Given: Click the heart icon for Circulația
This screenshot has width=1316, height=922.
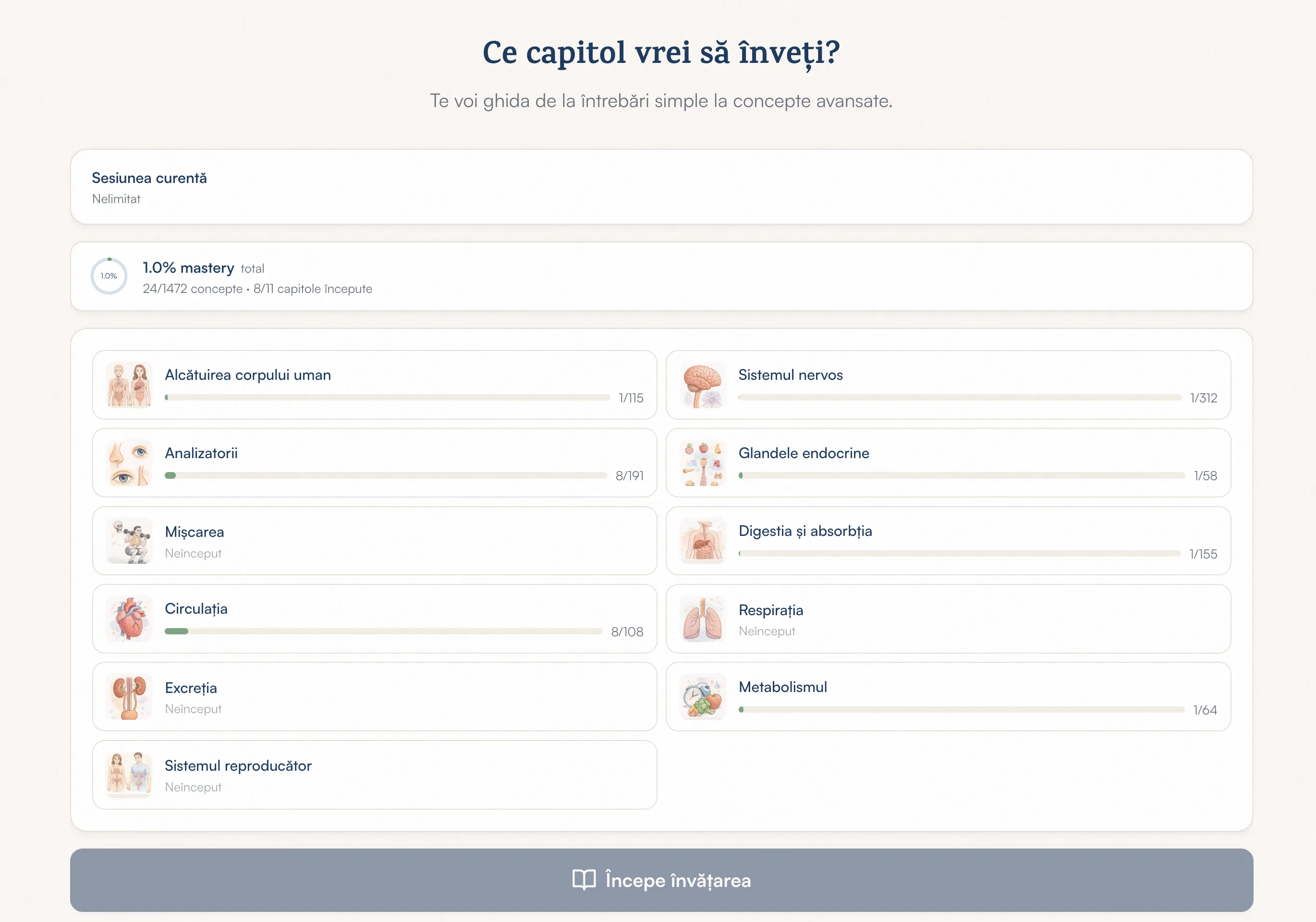Looking at the screenshot, I should [x=130, y=619].
